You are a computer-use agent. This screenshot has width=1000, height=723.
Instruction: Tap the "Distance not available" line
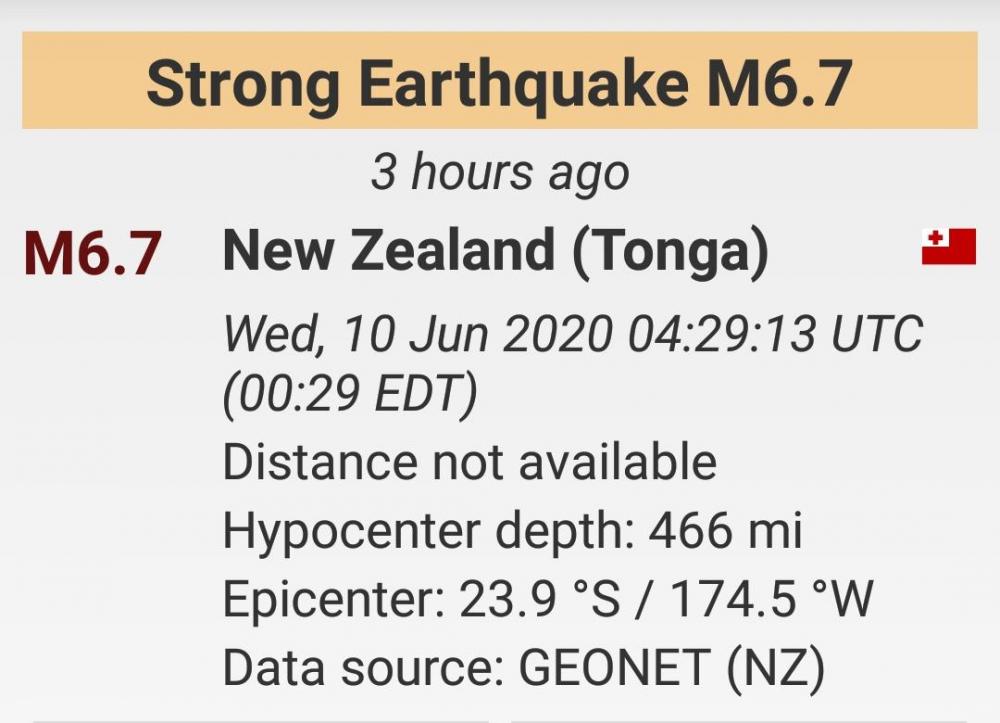[469, 463]
